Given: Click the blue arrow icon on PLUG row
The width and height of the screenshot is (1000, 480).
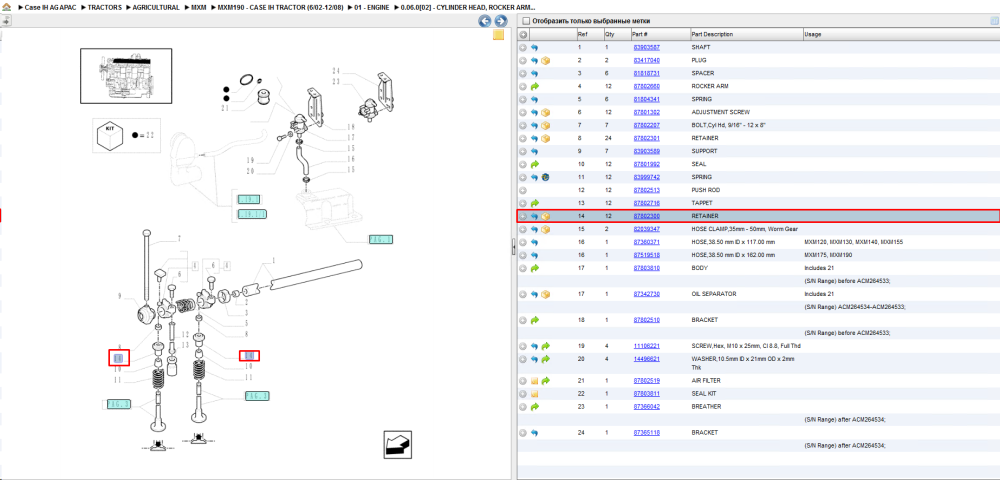Looking at the screenshot, I should tap(534, 61).
